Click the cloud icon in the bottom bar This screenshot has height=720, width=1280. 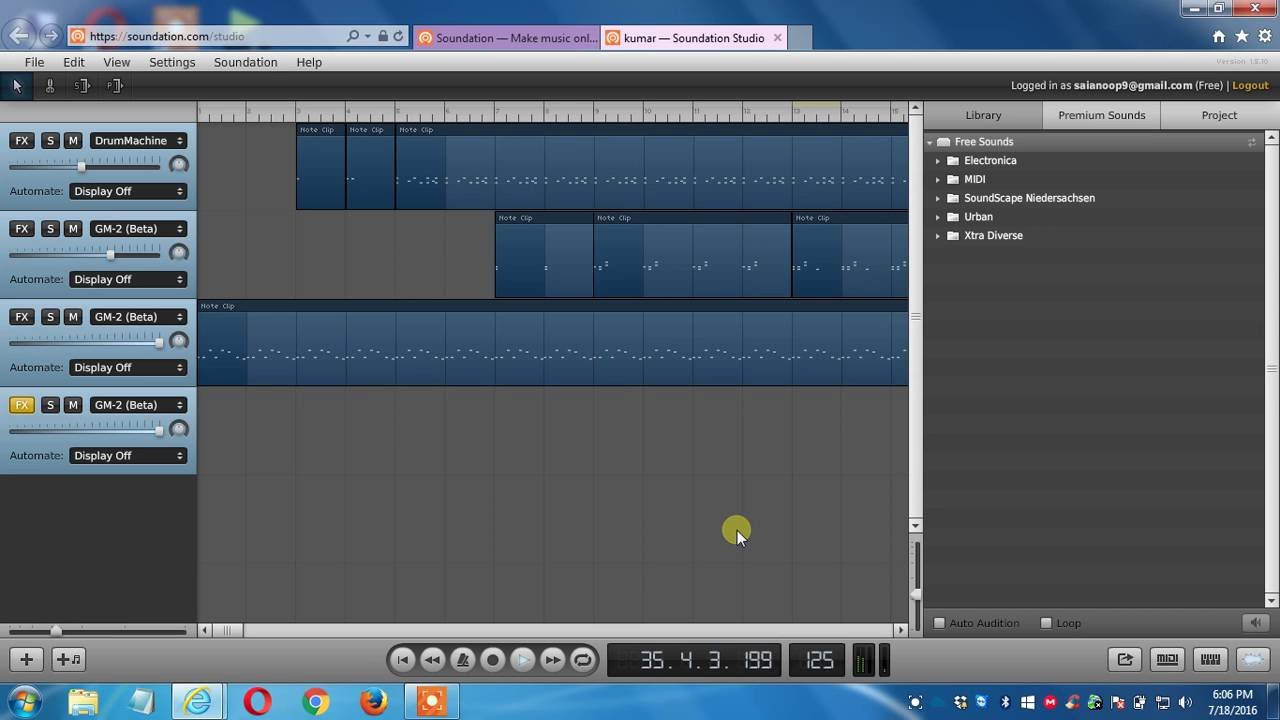(x=1253, y=659)
